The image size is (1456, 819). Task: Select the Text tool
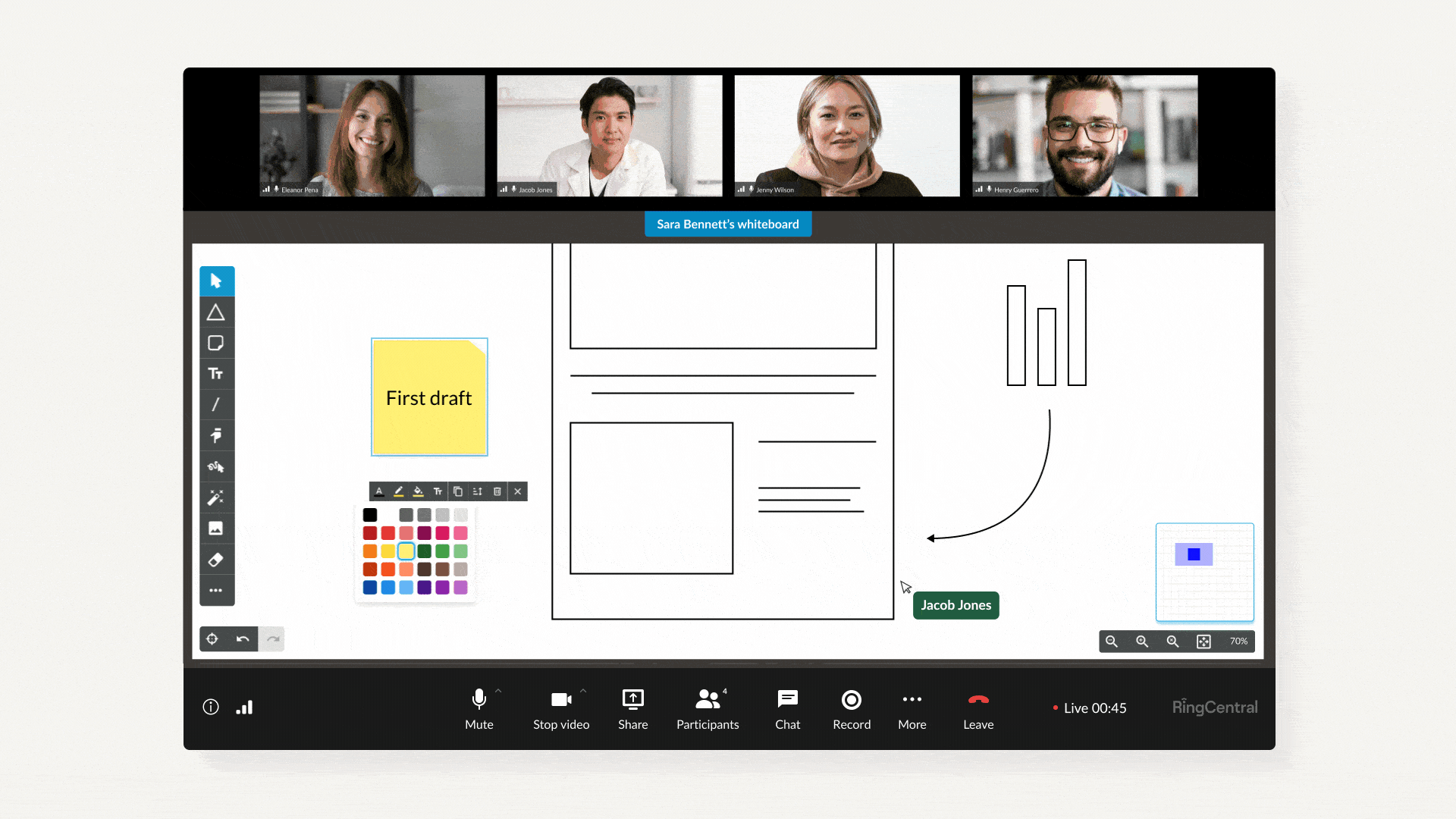[216, 374]
